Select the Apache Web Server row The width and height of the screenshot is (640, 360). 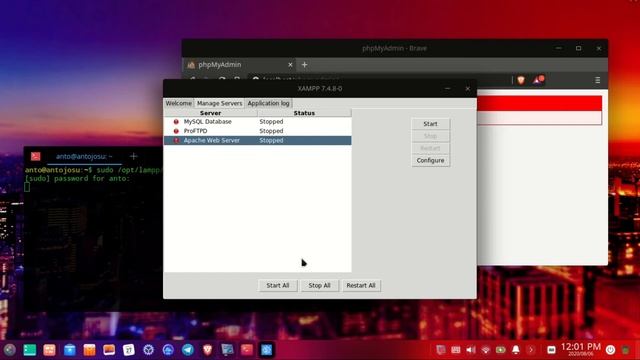(258, 140)
